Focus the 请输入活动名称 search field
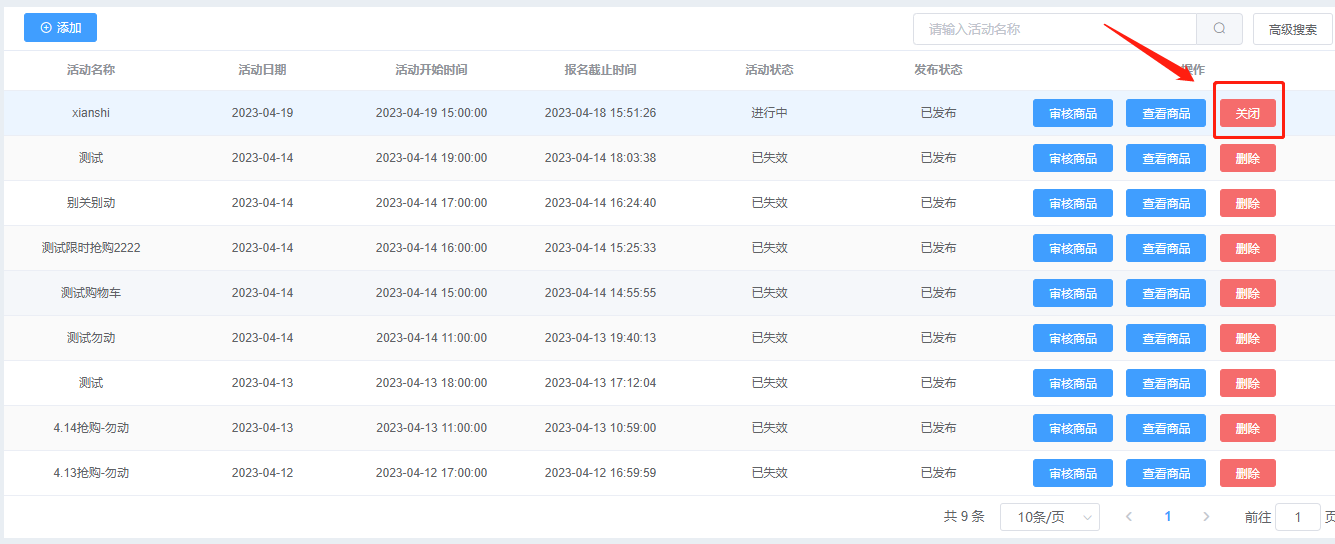 pyautogui.click(x=1055, y=29)
